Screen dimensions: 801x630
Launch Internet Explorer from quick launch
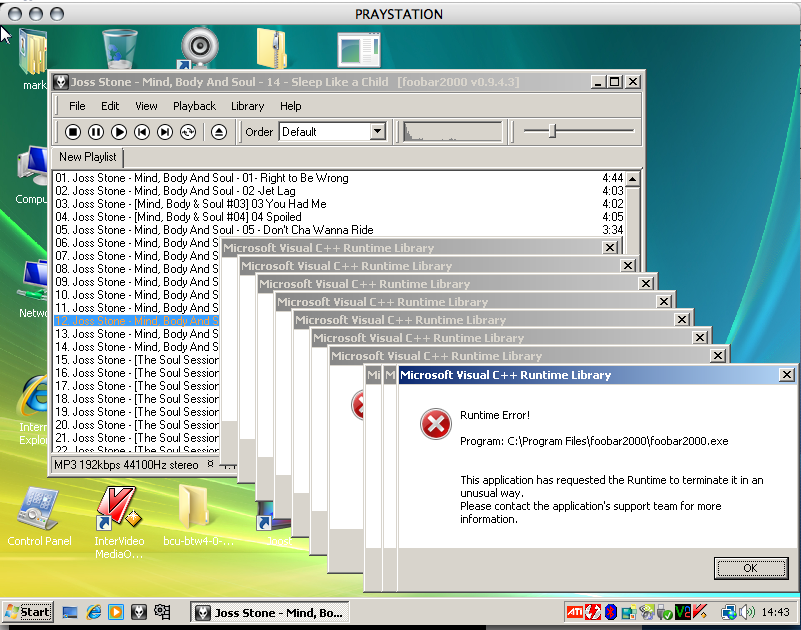click(93, 612)
